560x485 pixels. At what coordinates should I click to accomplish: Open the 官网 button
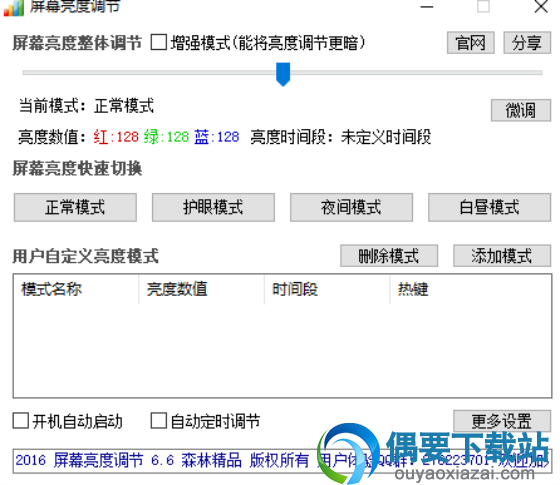[470, 42]
